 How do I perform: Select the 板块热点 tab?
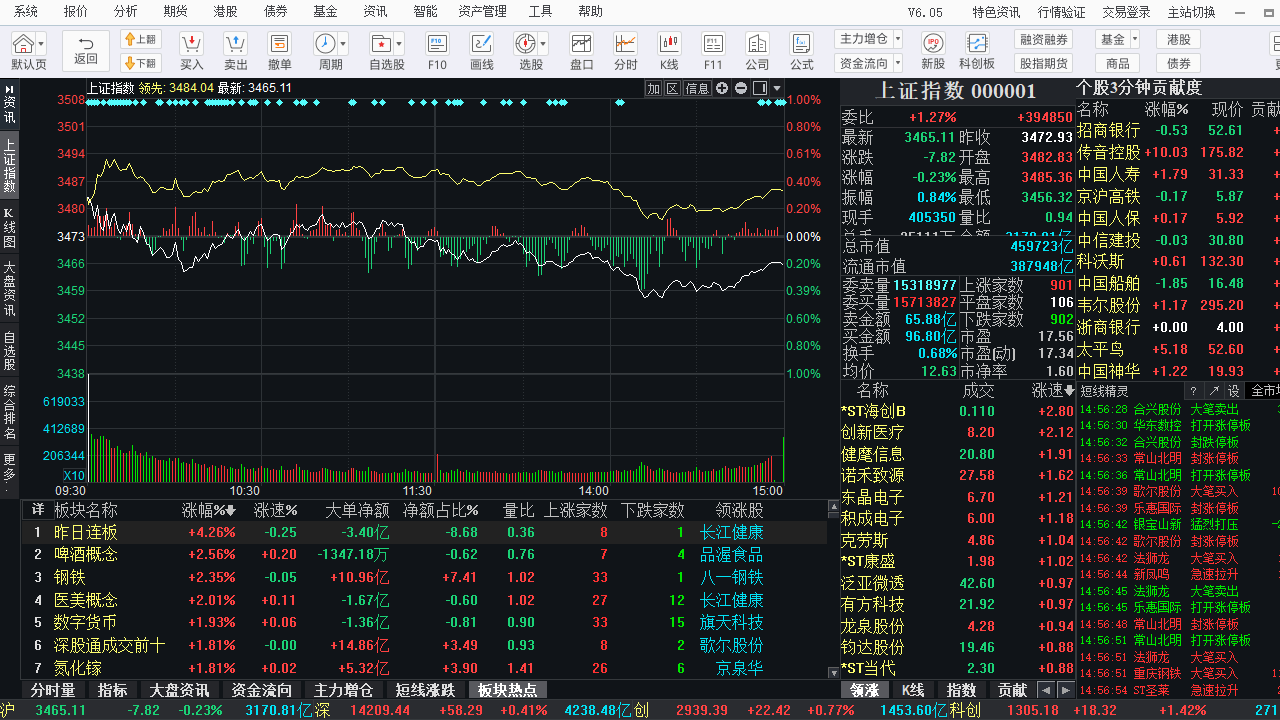(508, 690)
